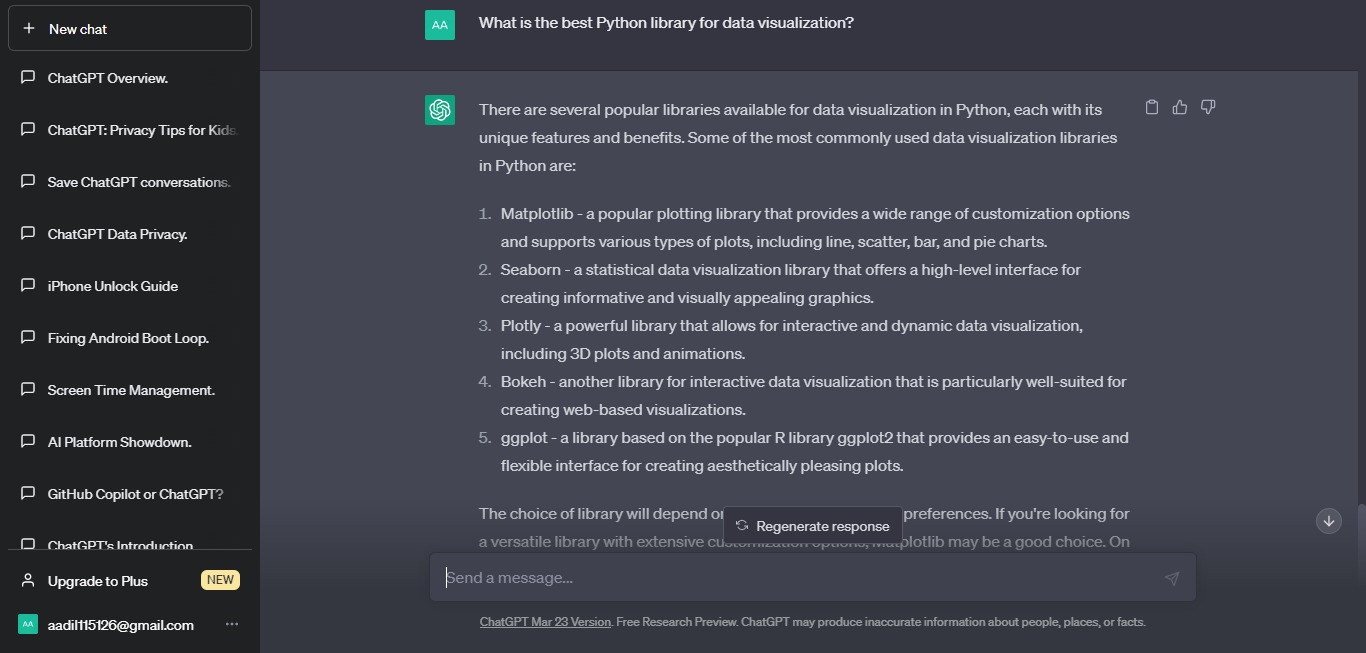Image resolution: width=1366 pixels, height=653 pixels.
Task: Select GitHub Copilot or ChatGPT? conversation
Action: (135, 494)
